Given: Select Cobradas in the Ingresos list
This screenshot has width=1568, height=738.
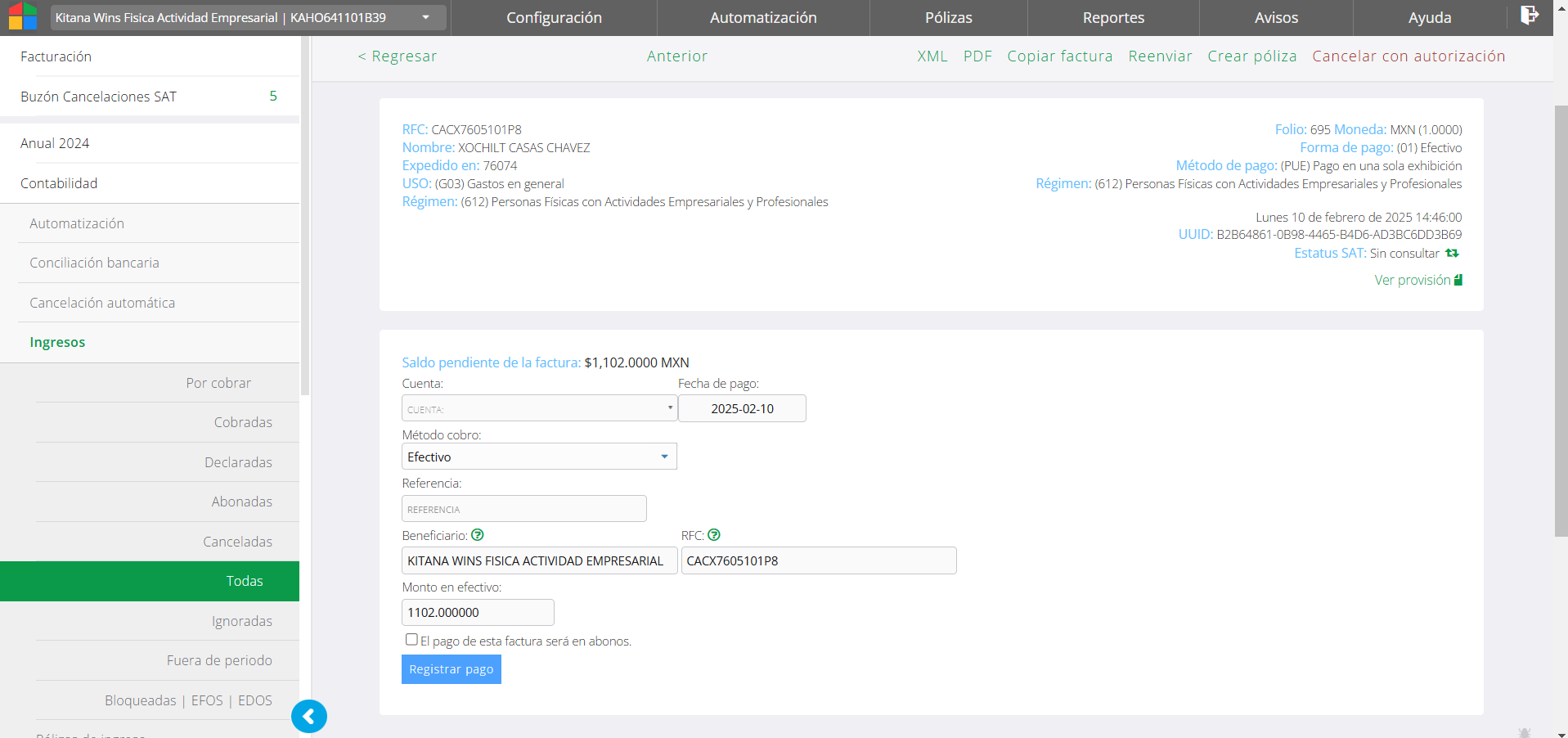Looking at the screenshot, I should [243, 422].
